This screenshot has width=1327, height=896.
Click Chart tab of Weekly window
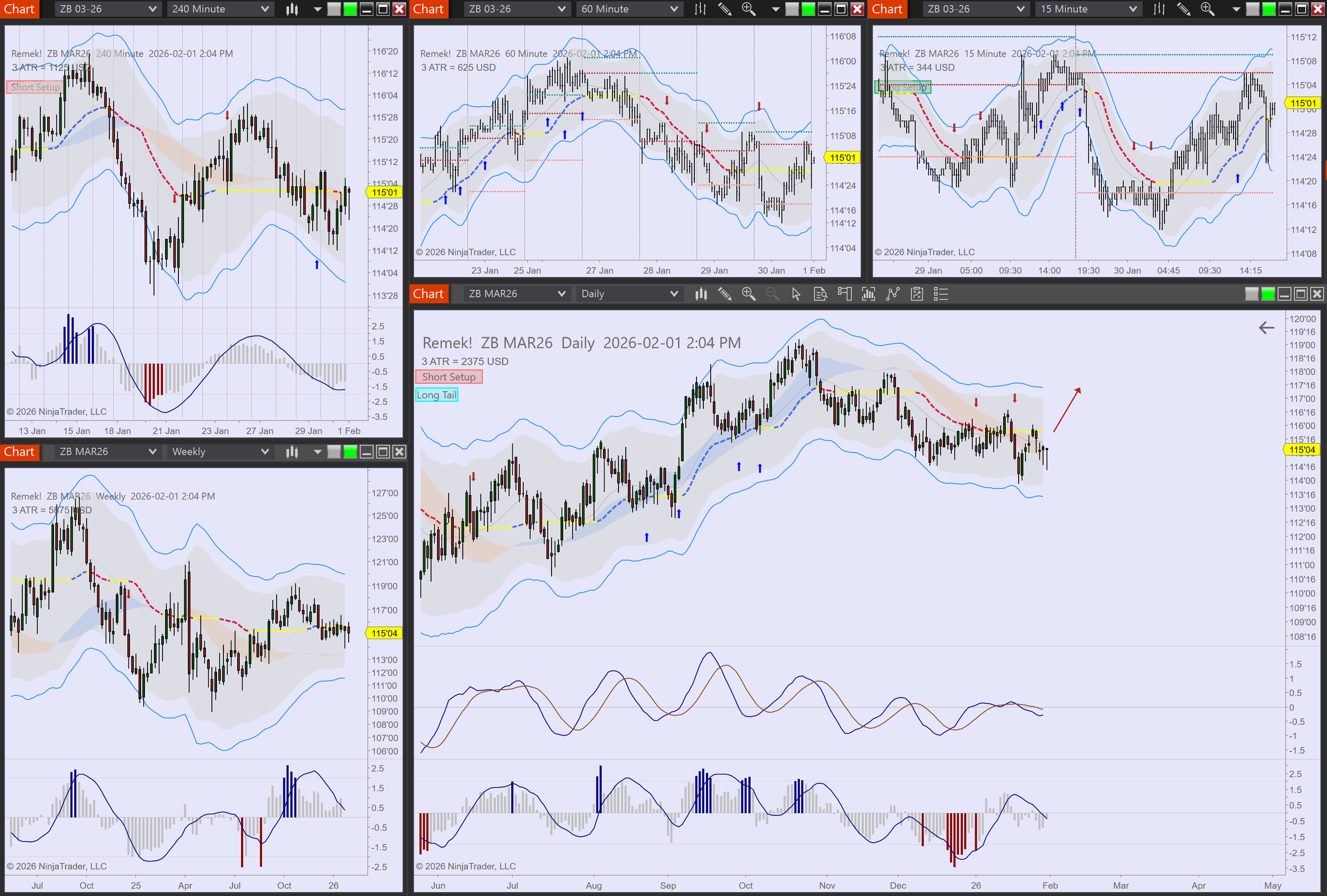[x=20, y=452]
